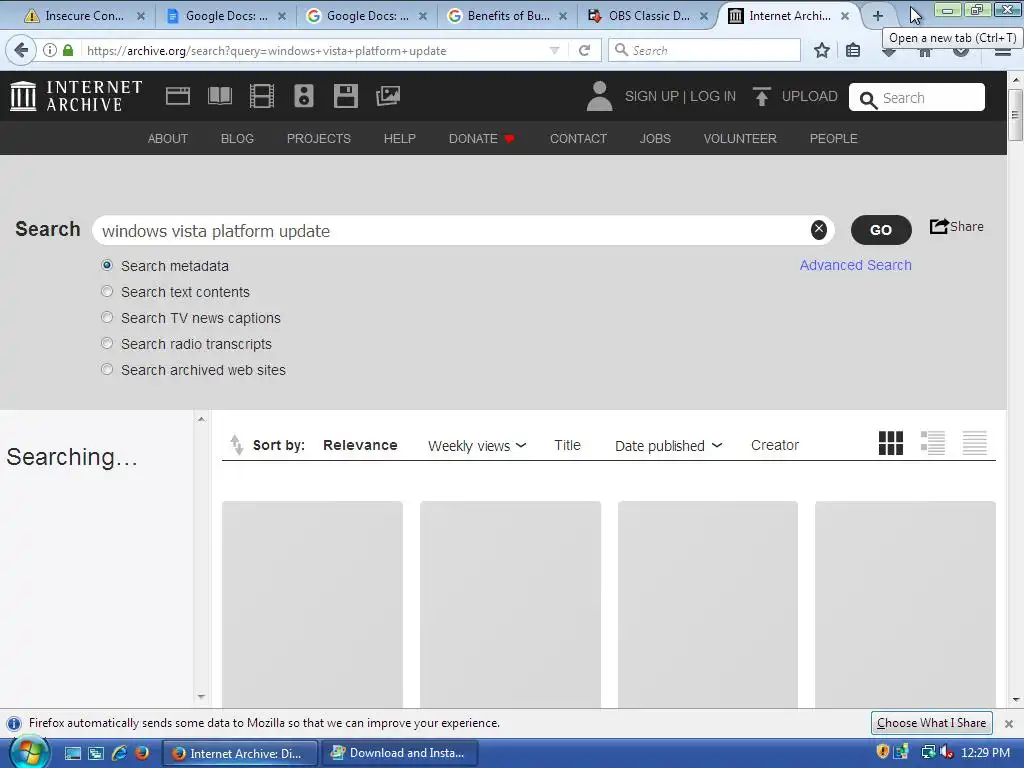Click the Choose What I Share button
The height and width of the screenshot is (768, 1024).
click(x=931, y=723)
